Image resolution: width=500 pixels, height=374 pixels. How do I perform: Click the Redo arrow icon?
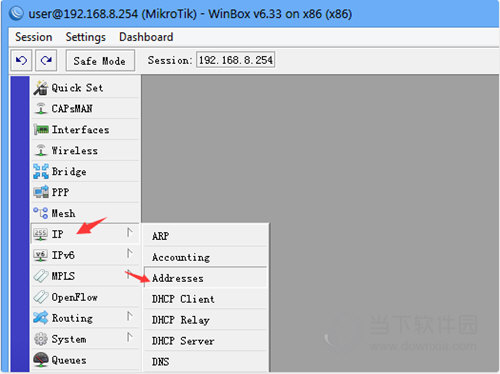[x=46, y=60]
